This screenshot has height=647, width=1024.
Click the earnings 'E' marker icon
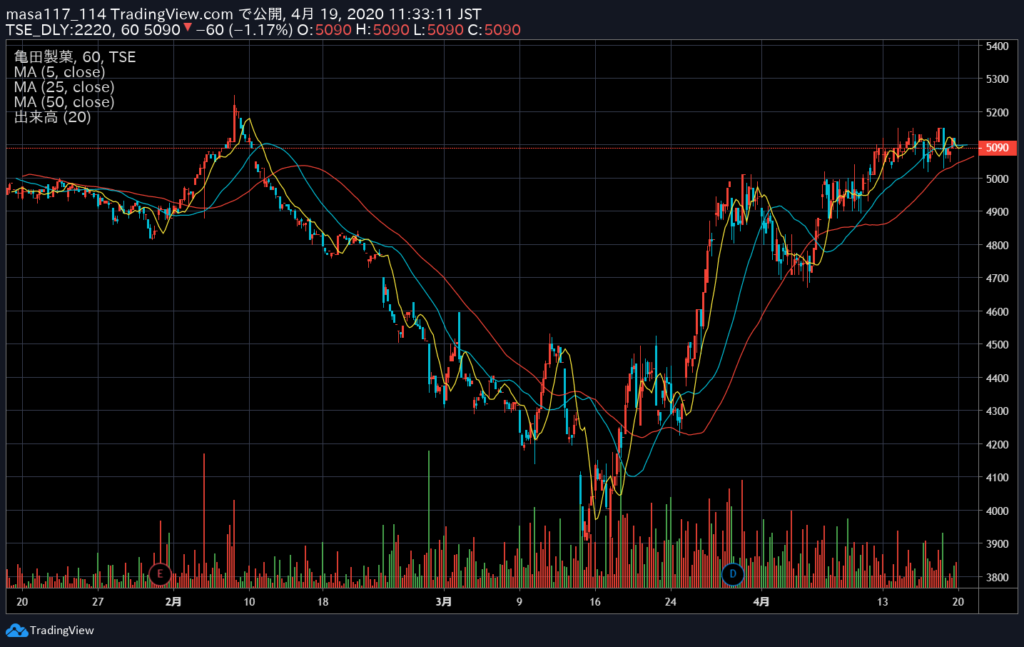pos(160,574)
